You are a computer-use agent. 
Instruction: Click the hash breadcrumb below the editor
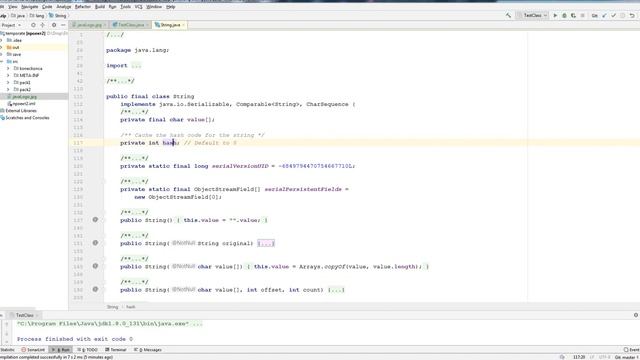pos(131,307)
